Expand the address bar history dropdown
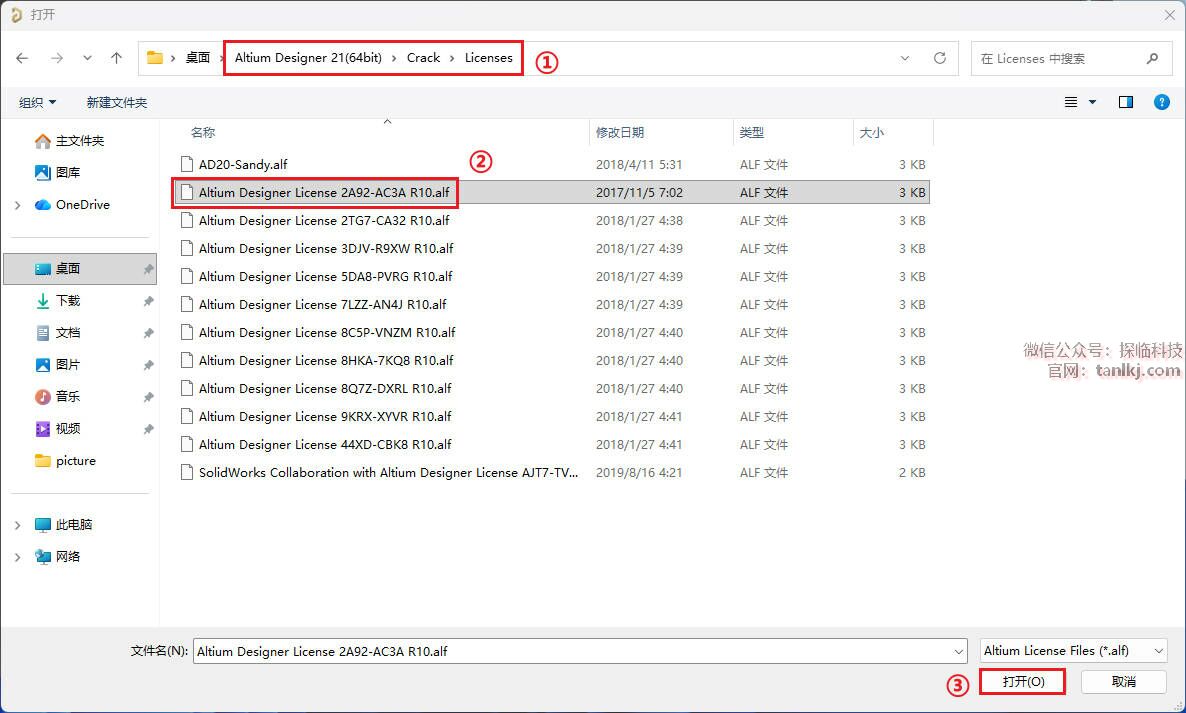This screenshot has height=713, width=1186. pos(905,58)
